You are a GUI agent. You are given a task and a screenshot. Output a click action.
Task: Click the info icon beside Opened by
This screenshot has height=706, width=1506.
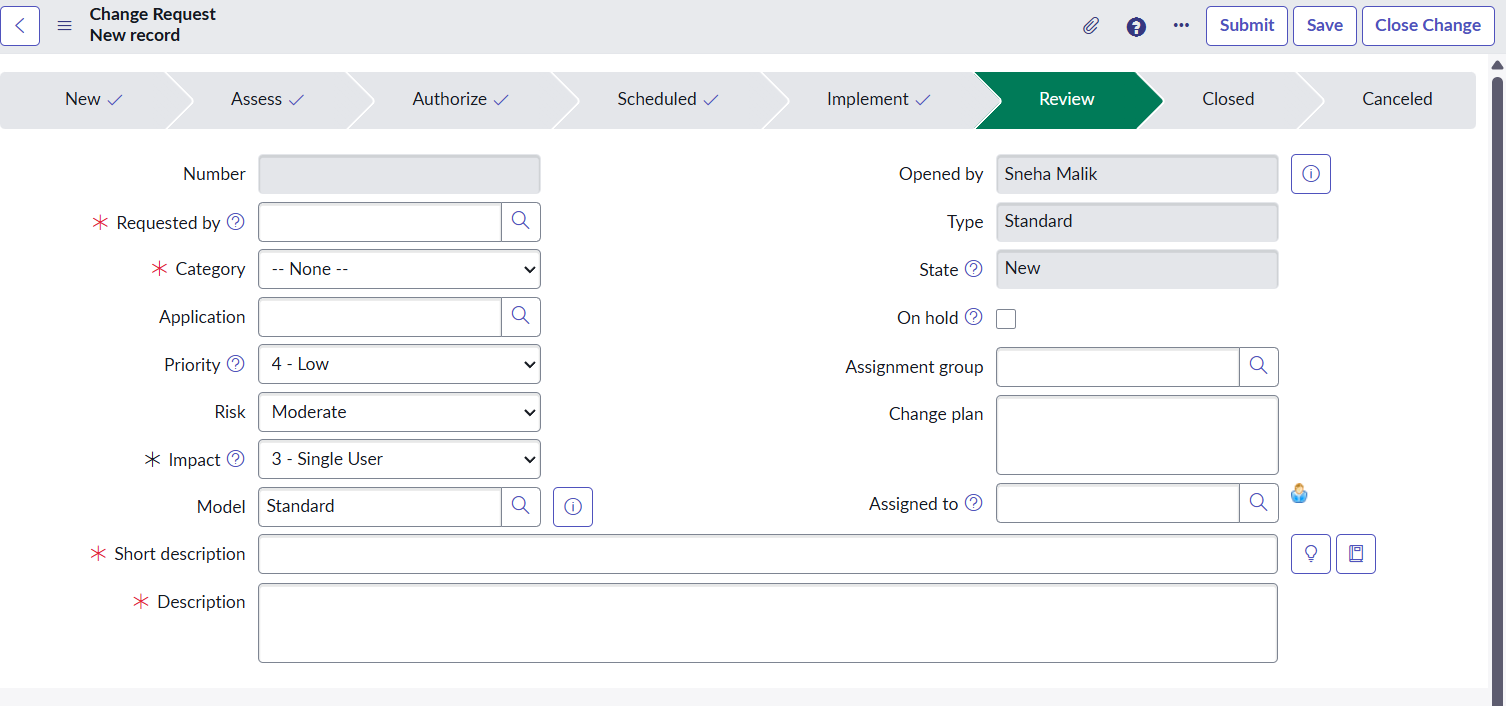click(1310, 174)
